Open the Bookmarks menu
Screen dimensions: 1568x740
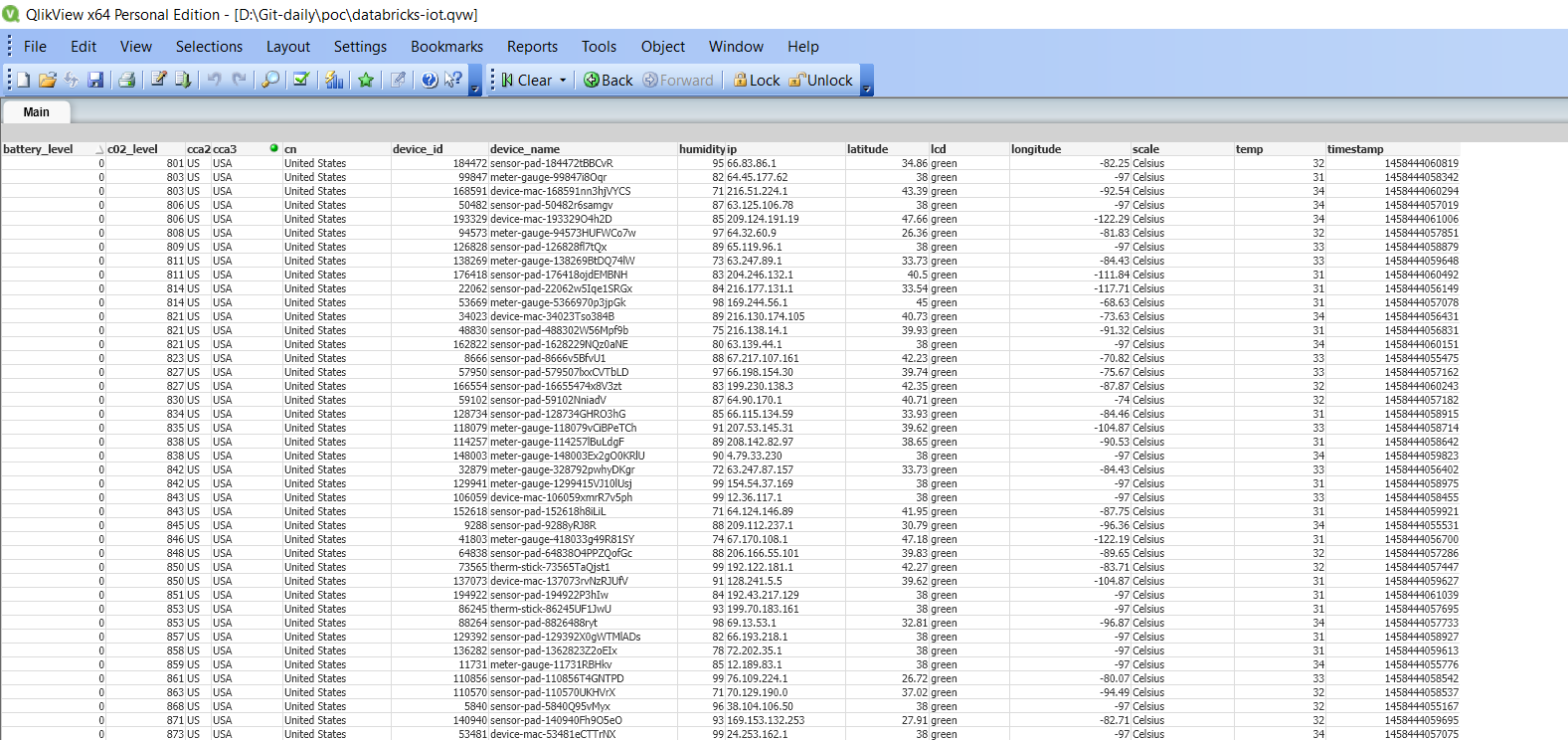[x=446, y=47]
